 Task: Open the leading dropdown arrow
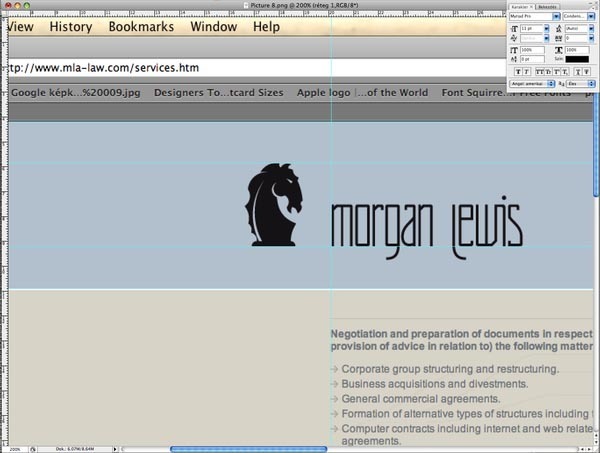(591, 29)
